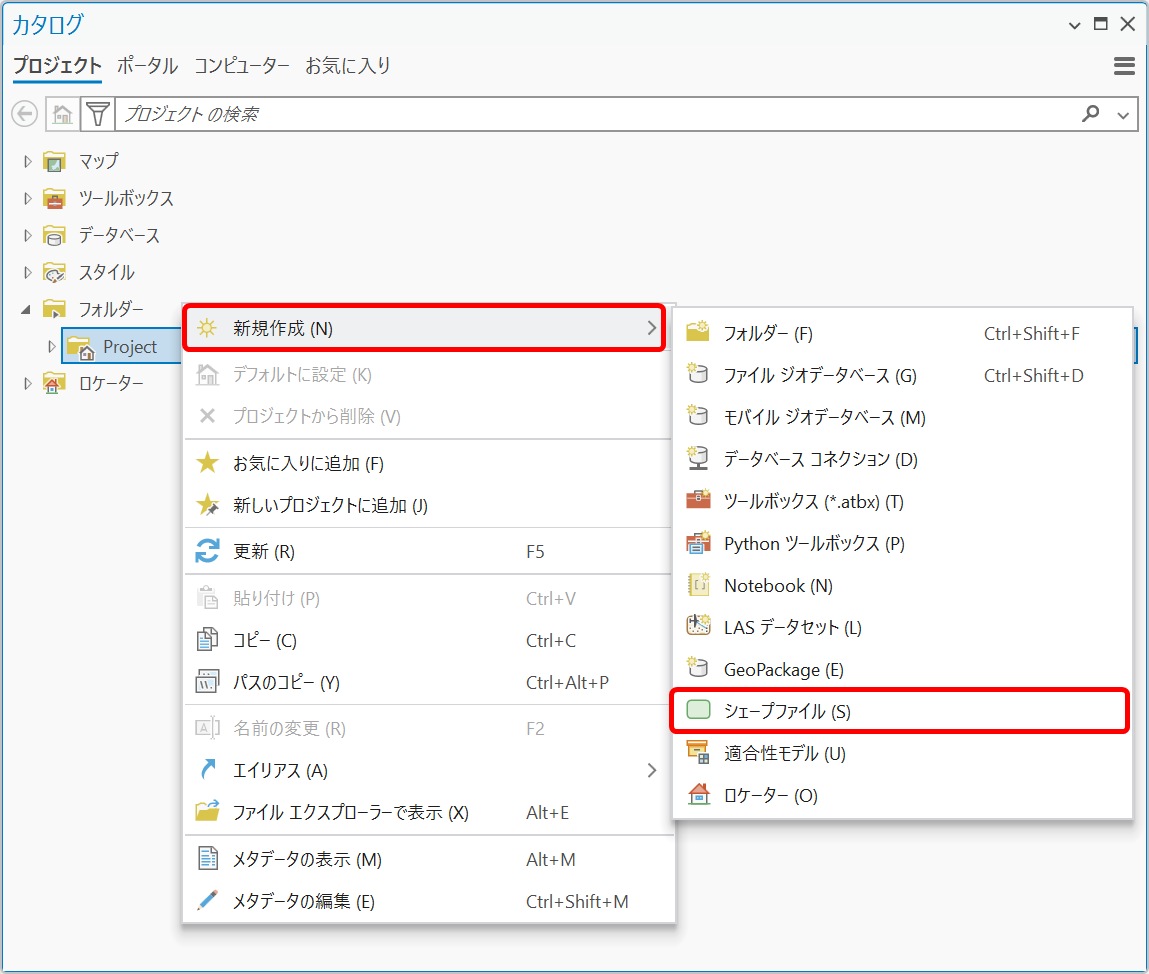Expand the データベース tree node
The height and width of the screenshot is (974, 1149).
(x=28, y=236)
